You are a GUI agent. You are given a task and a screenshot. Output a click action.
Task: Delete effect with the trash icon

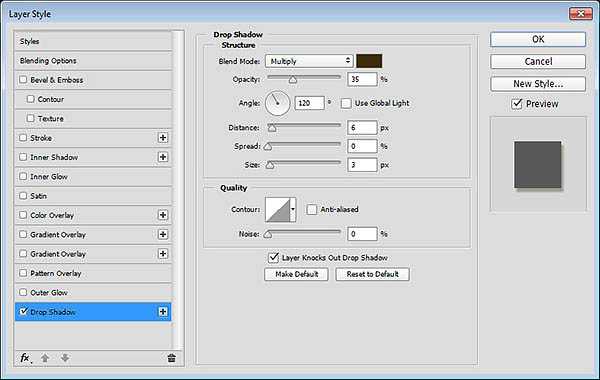pyautogui.click(x=171, y=358)
